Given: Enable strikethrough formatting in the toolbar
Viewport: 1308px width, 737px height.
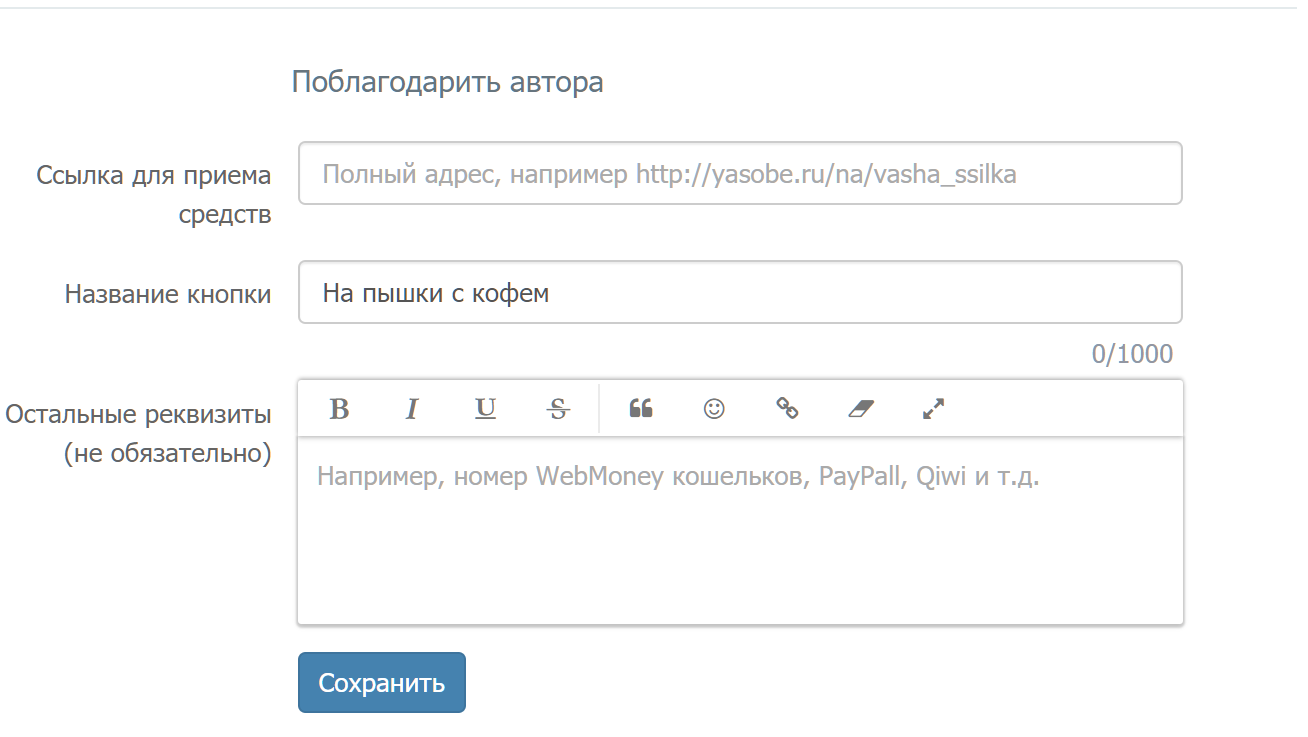Looking at the screenshot, I should 559,409.
